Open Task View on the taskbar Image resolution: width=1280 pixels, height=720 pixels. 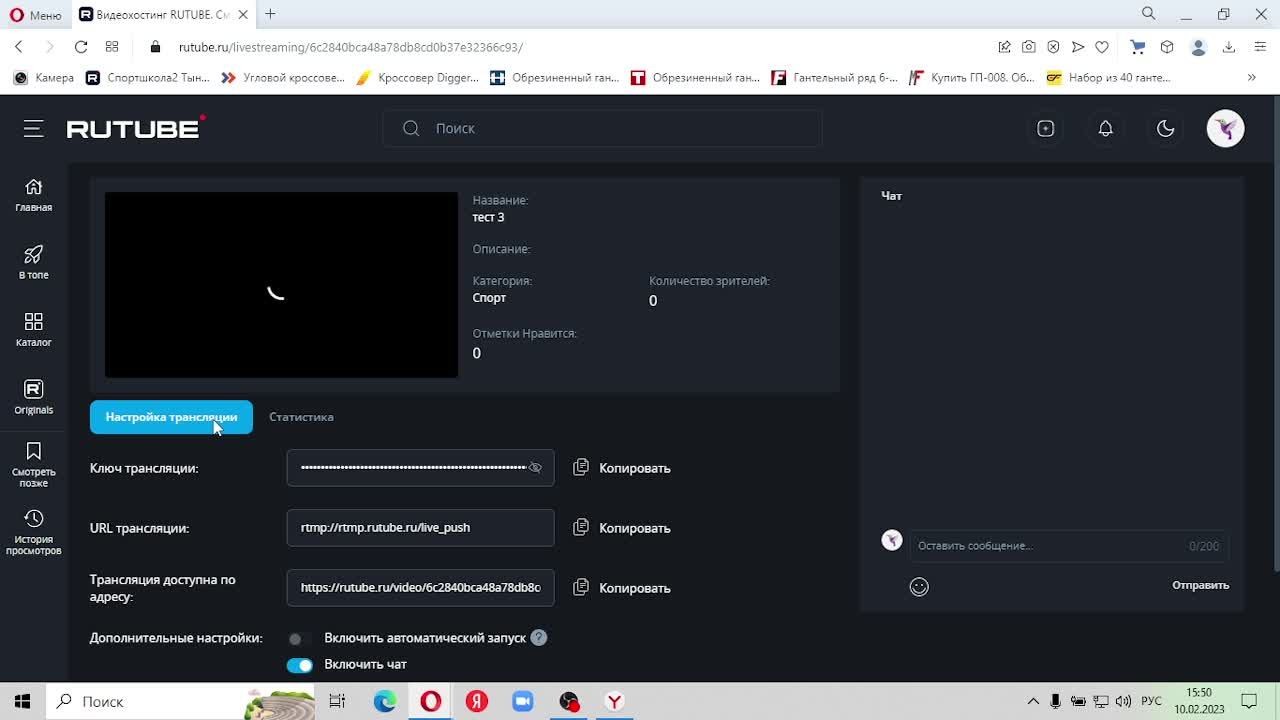(337, 701)
